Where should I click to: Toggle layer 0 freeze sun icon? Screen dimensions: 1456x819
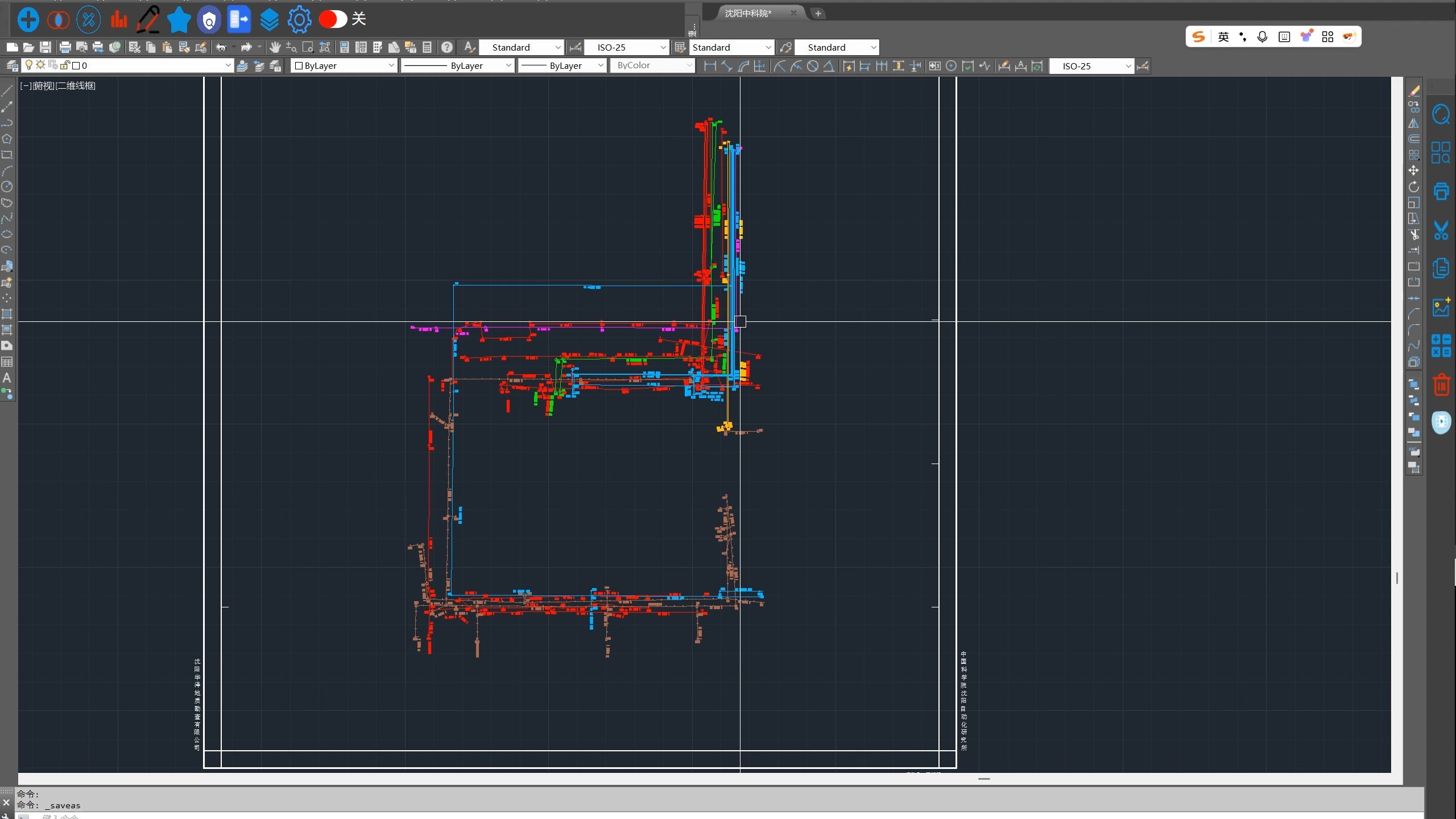click(40, 65)
